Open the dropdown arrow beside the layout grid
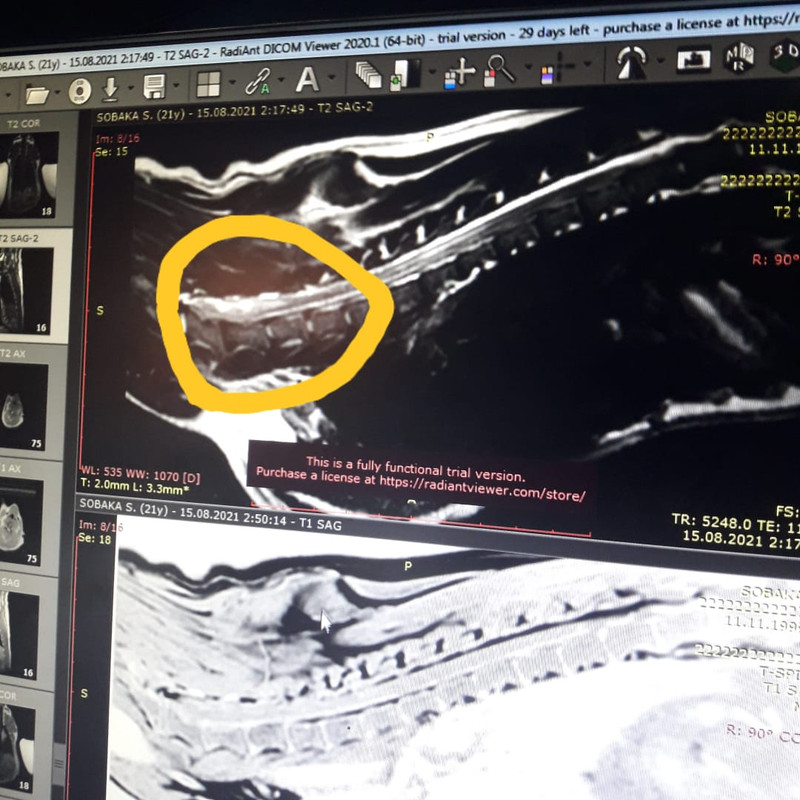 pyautogui.click(x=232, y=82)
